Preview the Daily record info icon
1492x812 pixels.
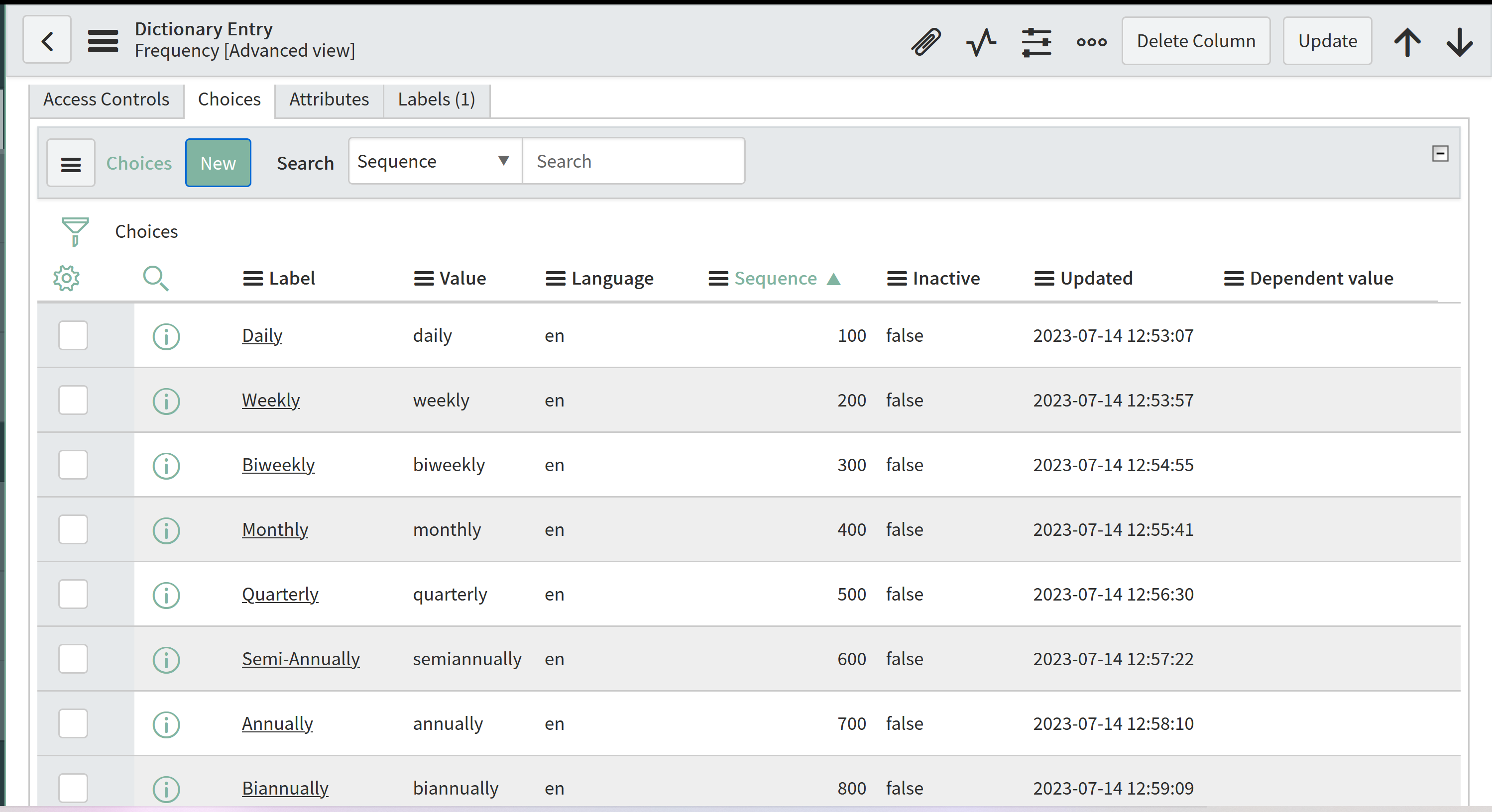pyautogui.click(x=166, y=336)
